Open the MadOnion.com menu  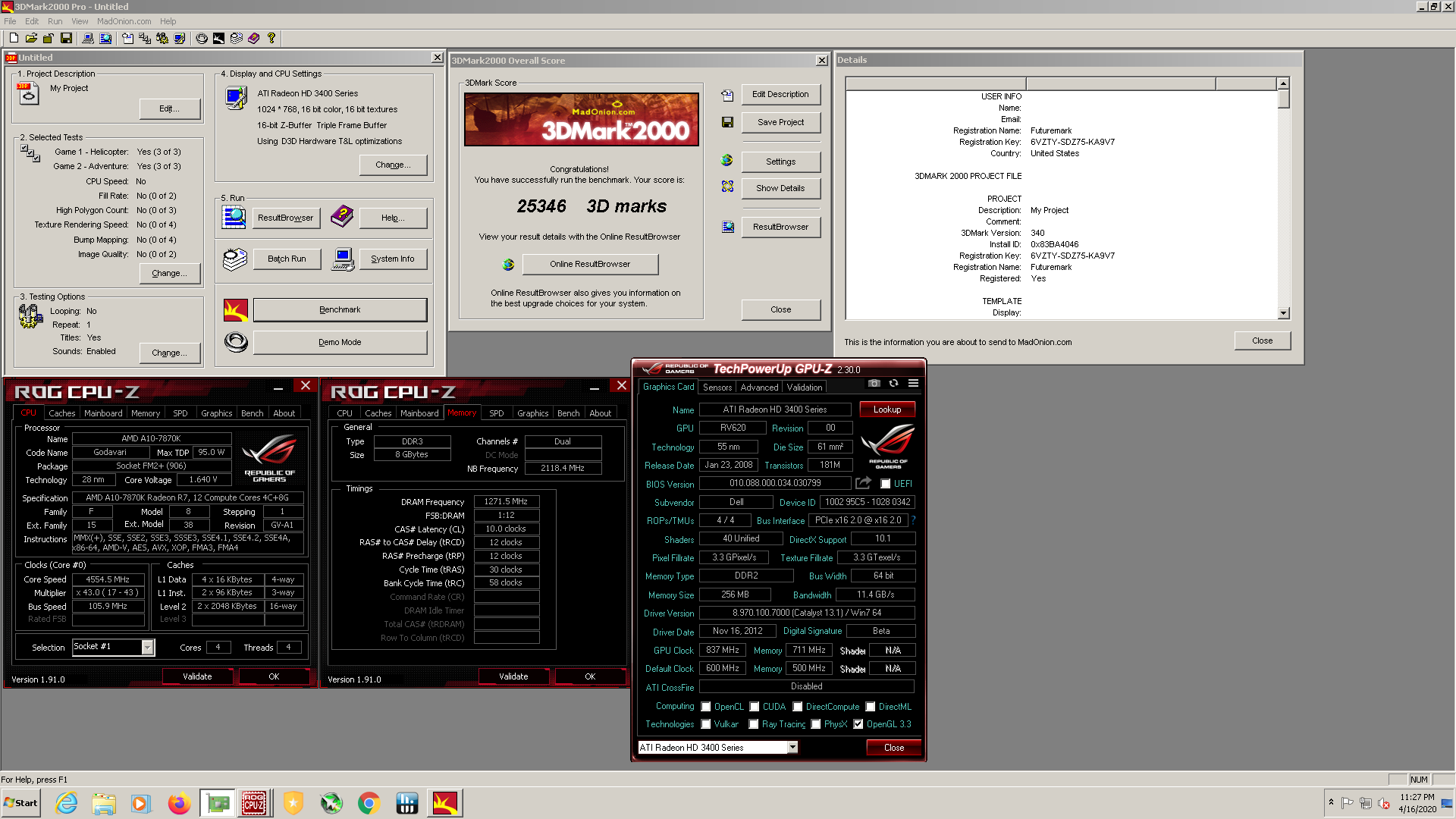pyautogui.click(x=124, y=21)
